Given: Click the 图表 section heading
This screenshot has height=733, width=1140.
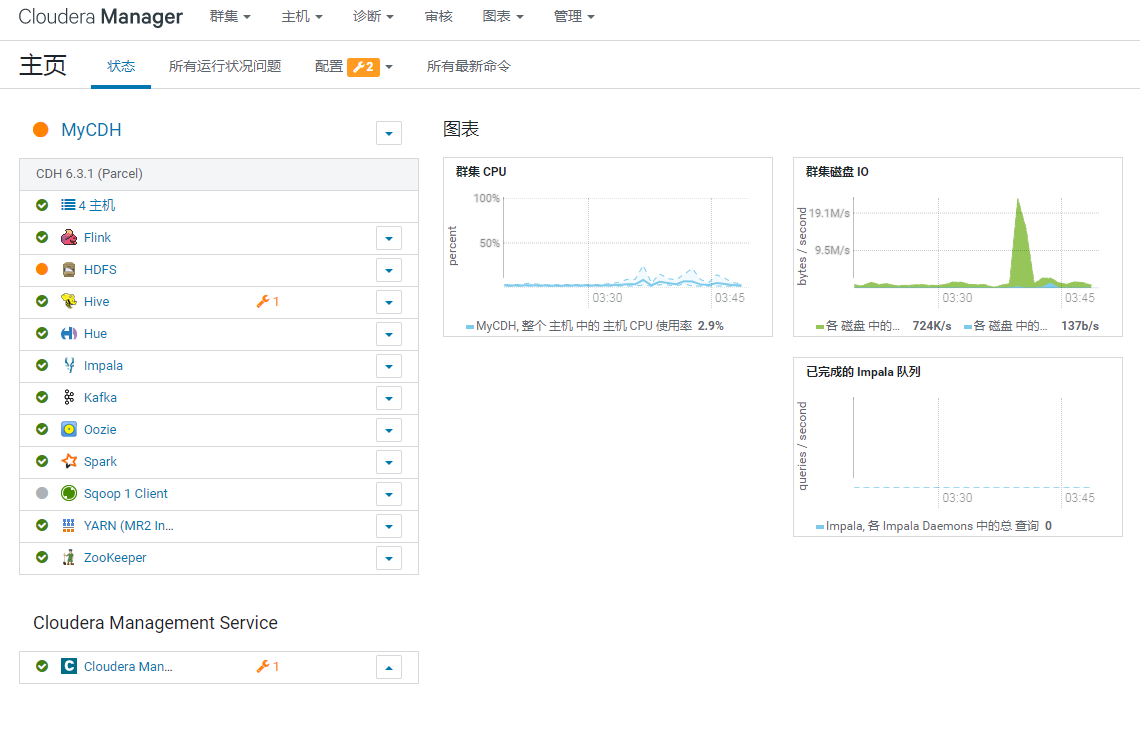Looking at the screenshot, I should click(x=461, y=129).
